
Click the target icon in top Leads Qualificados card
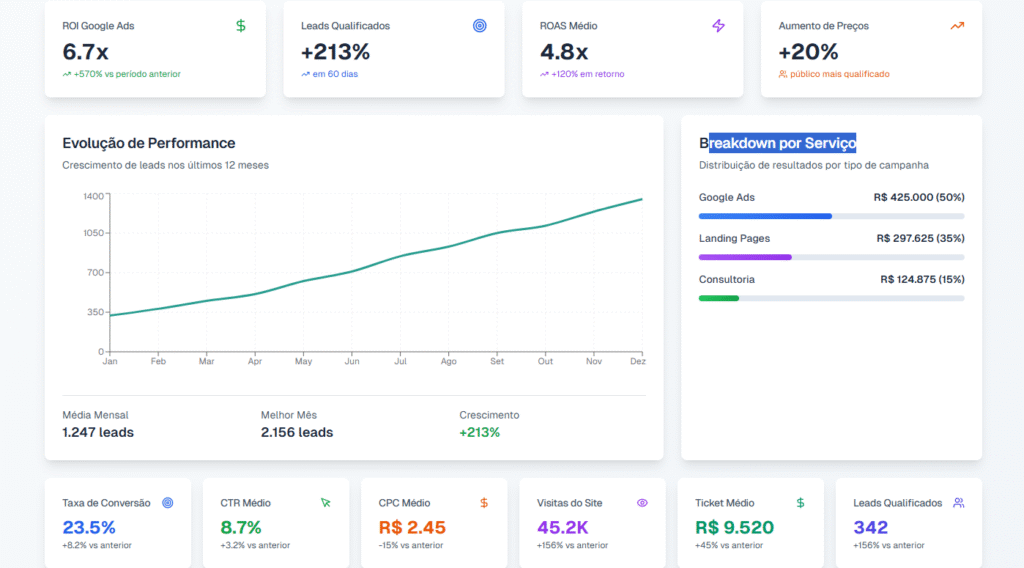tap(479, 26)
